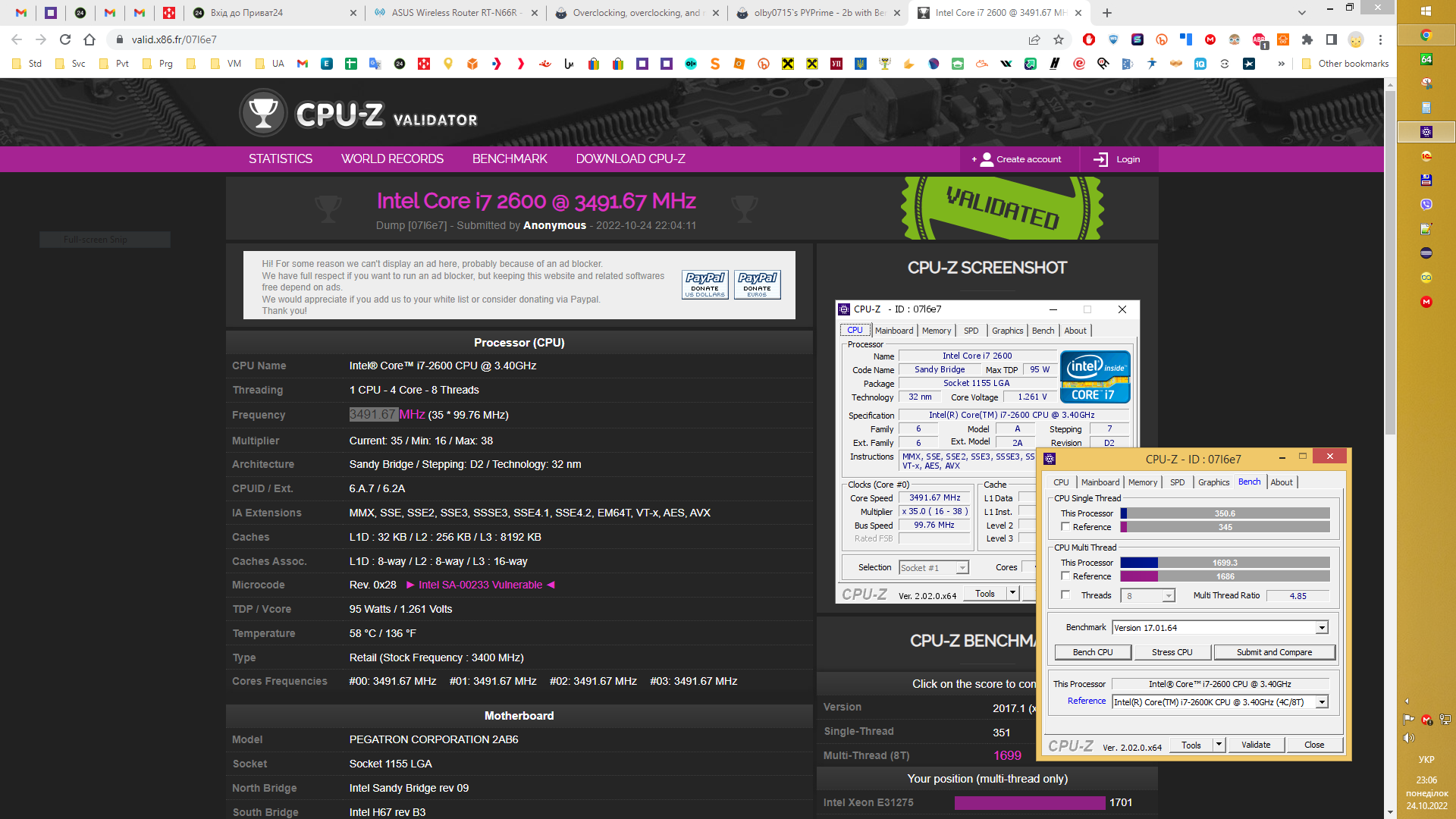Click the bookmark star icon in address bar
This screenshot has height=819, width=1456.
[1059, 39]
